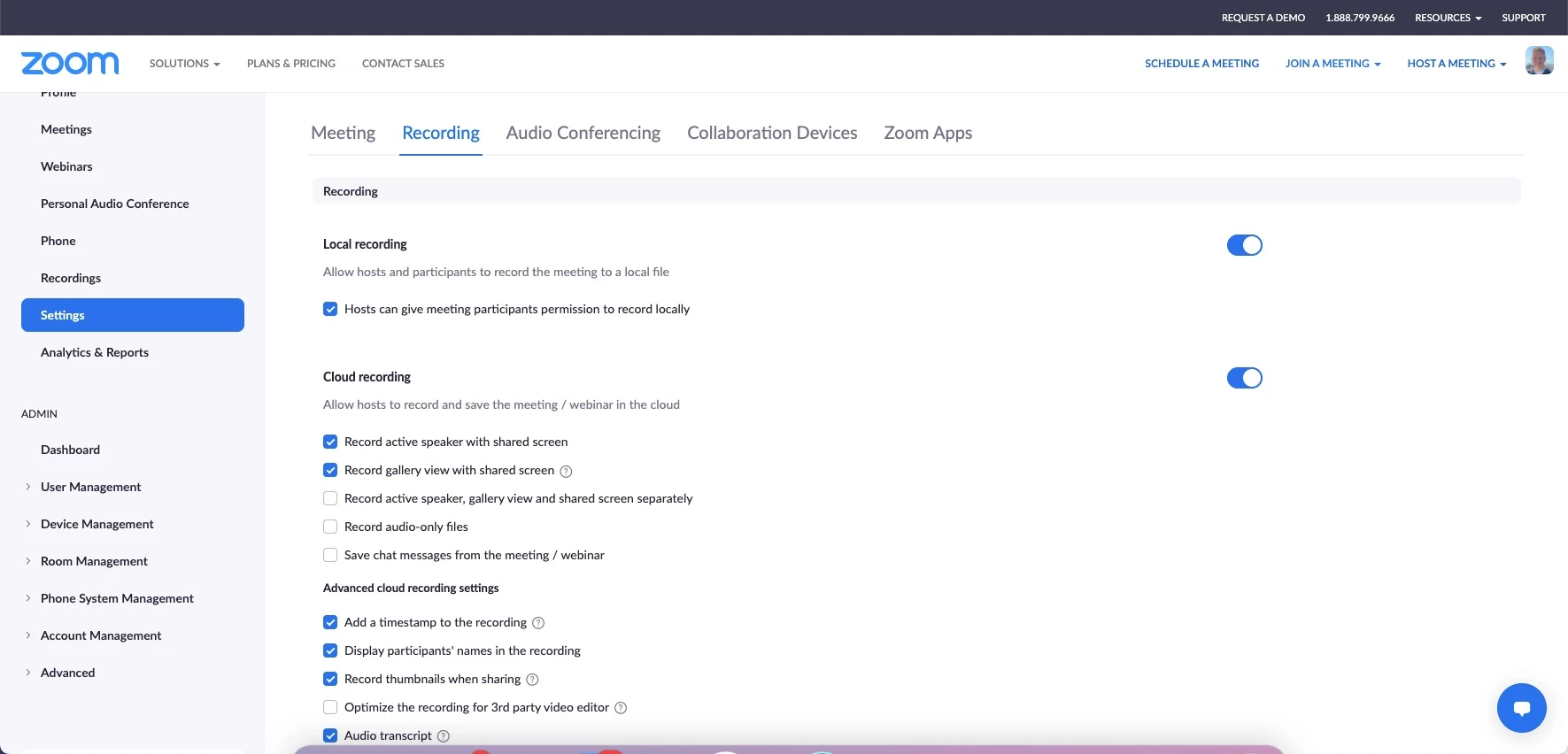1568x754 pixels.
Task: Select Settings in sidebar
Action: point(133,315)
